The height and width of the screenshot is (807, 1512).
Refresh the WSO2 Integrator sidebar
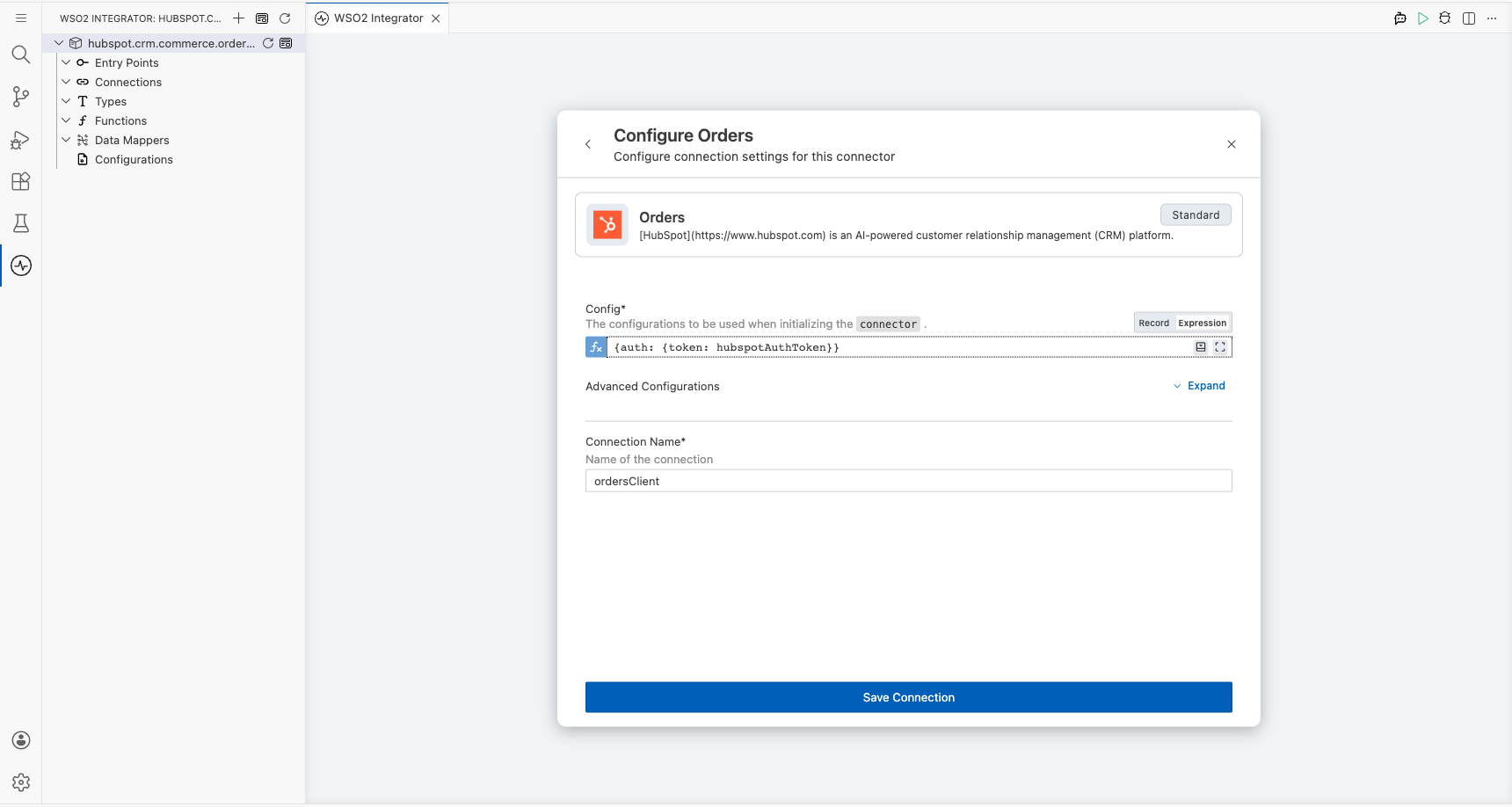[x=285, y=18]
